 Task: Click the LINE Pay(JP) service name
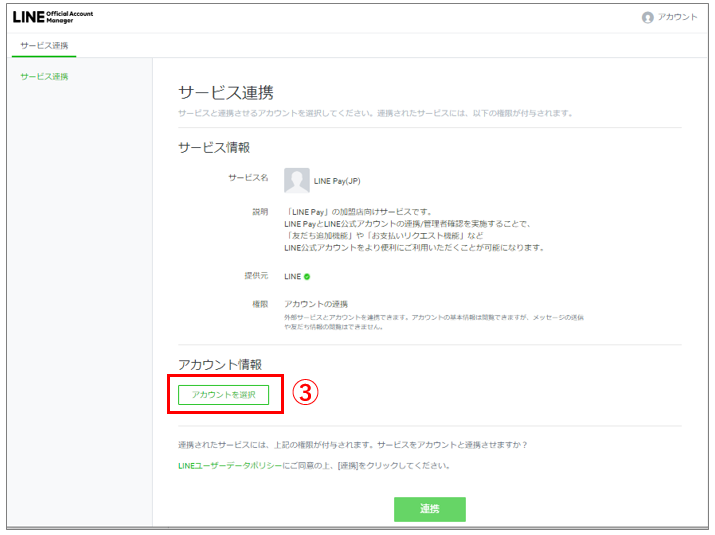click(x=337, y=181)
